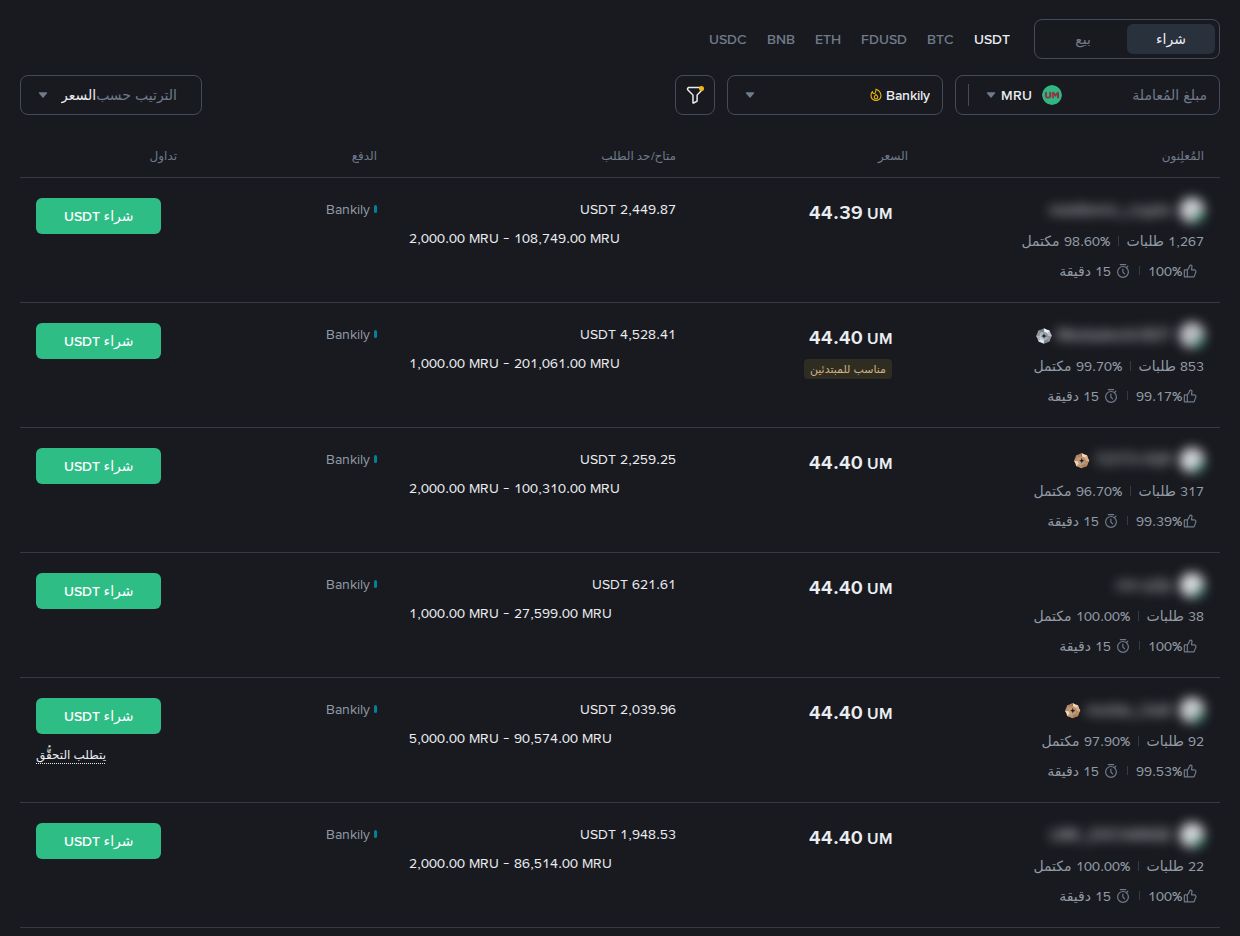The width and height of the screenshot is (1240, 936).
Task: Open the Bankily payment method dropdown
Action: [x=835, y=95]
